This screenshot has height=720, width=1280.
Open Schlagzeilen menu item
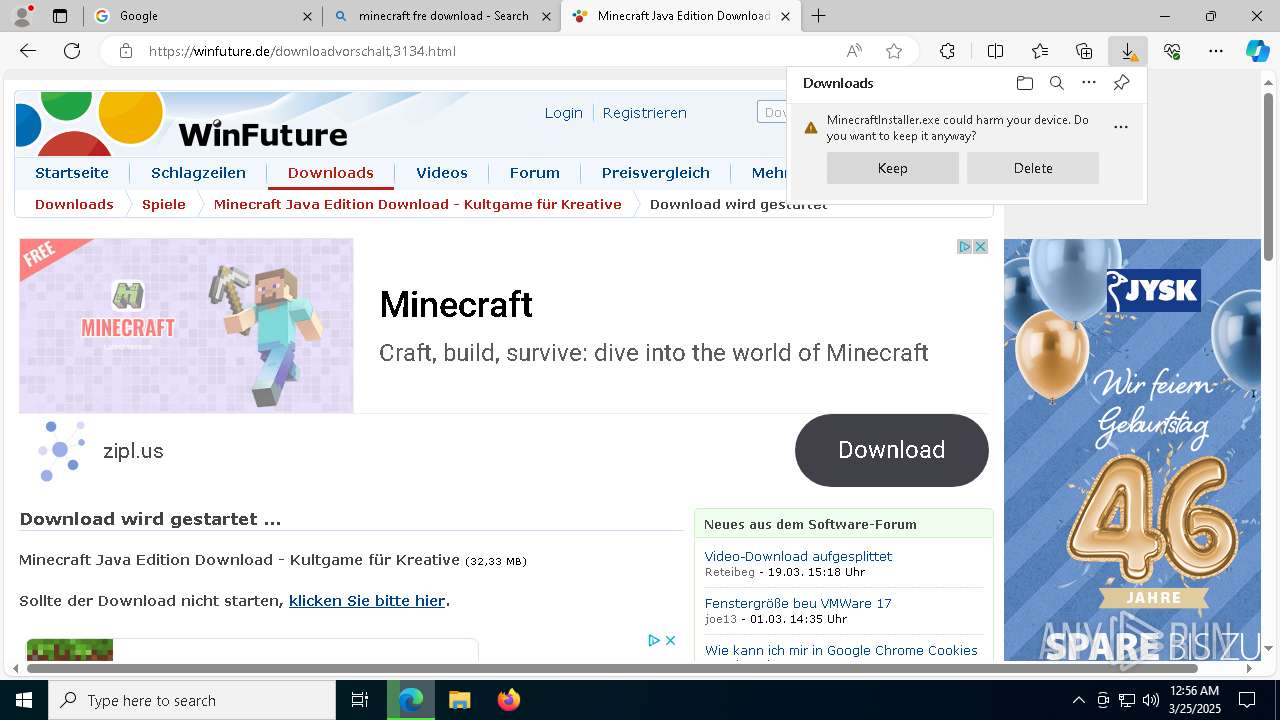click(198, 173)
